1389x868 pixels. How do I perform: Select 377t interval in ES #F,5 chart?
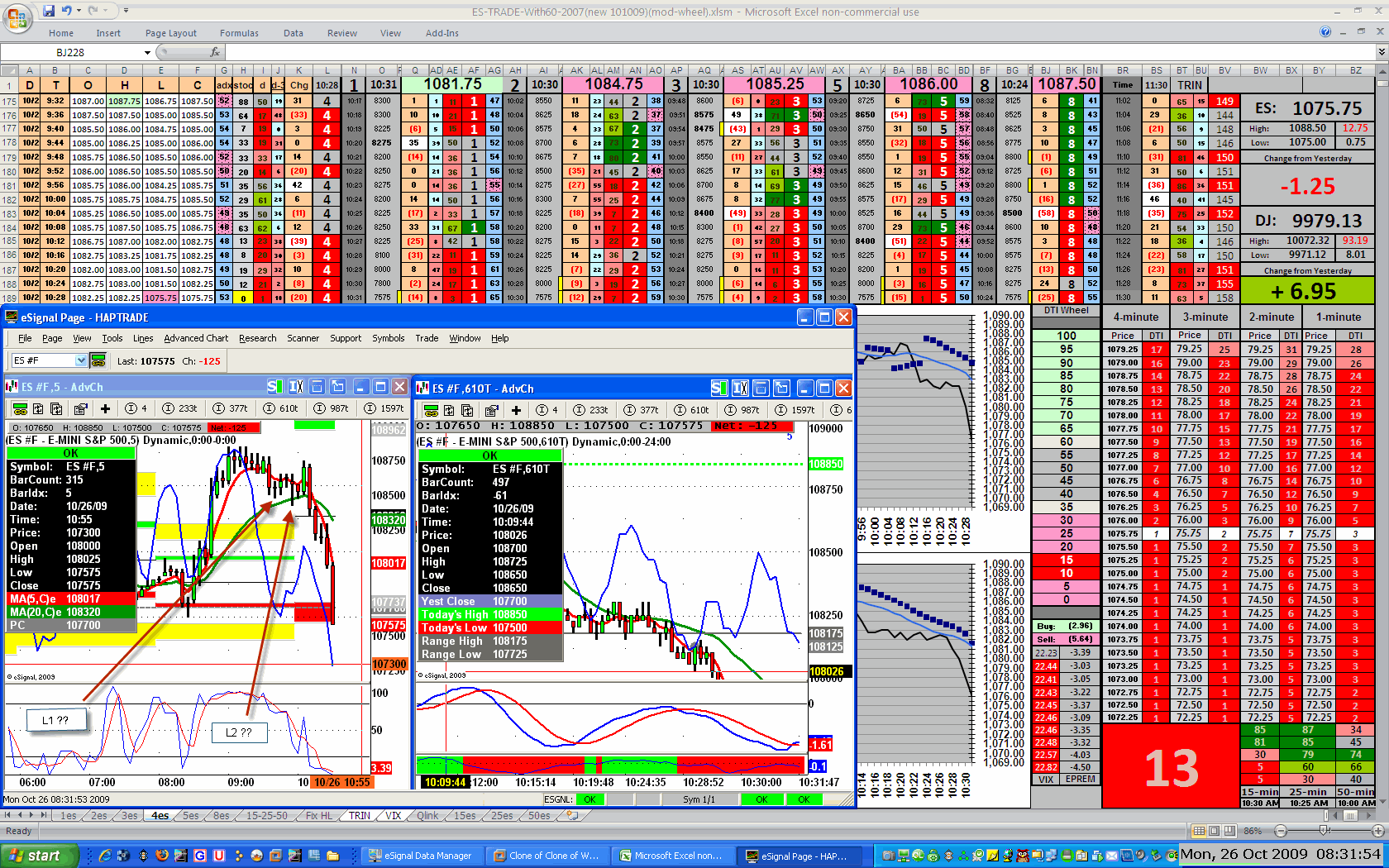tap(231, 408)
